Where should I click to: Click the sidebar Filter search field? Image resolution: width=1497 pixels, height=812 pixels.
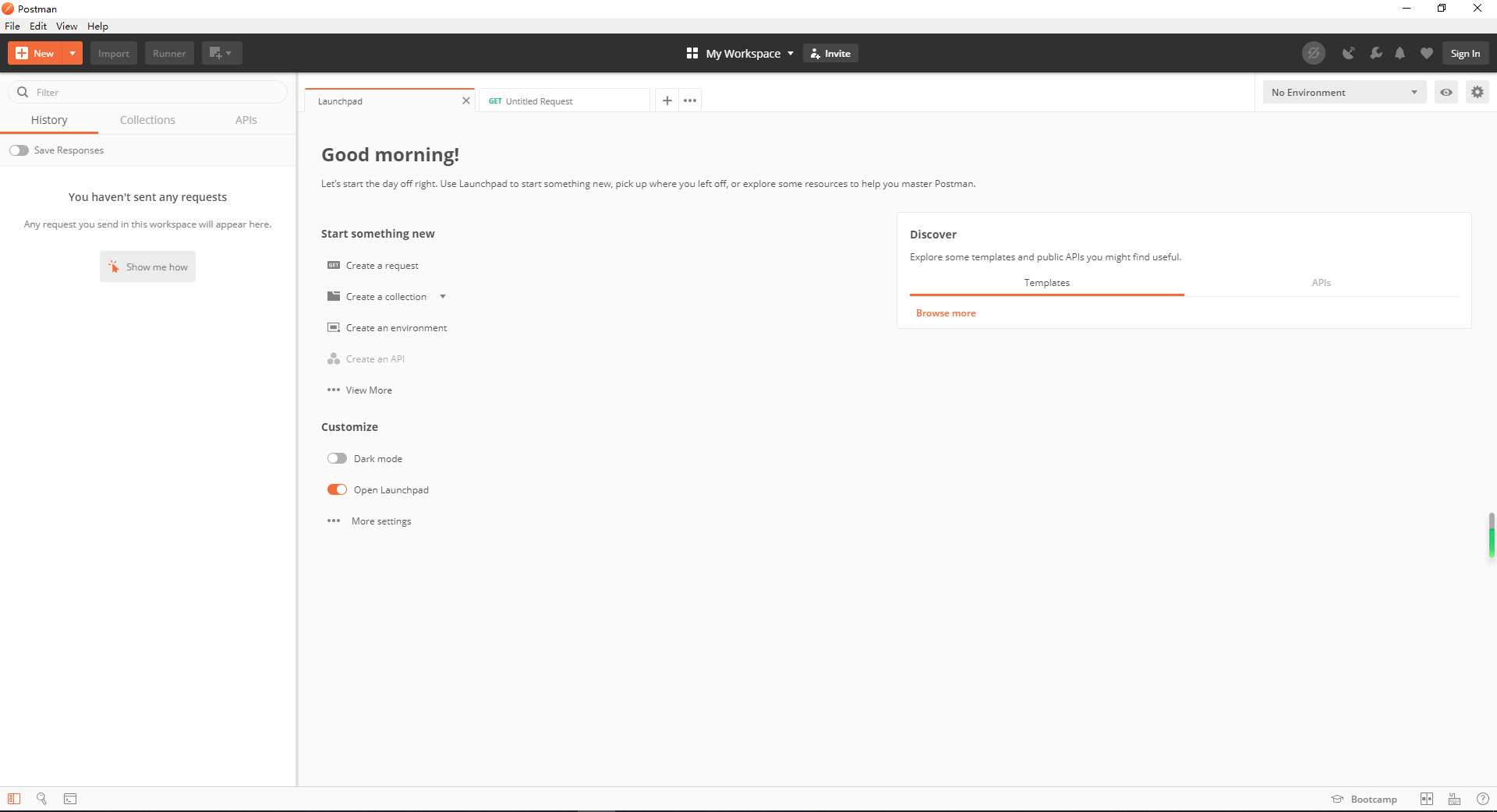147,92
